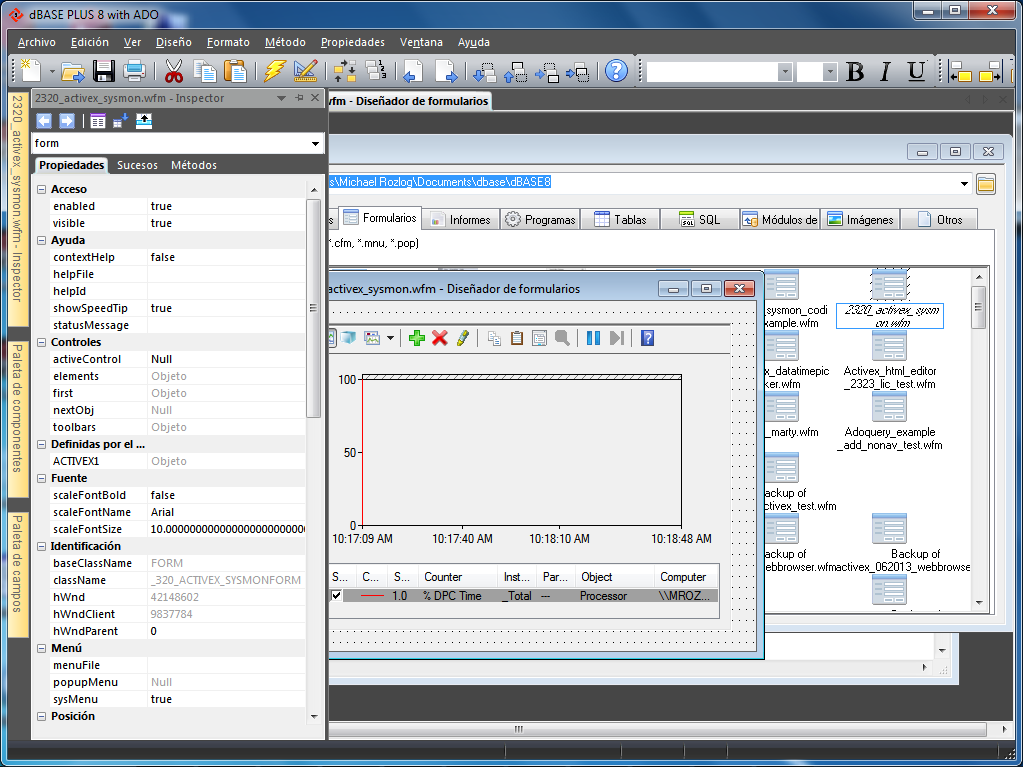This screenshot has height=767, width=1023.
Task: Click the New file icon in main toolbar
Action: (31, 70)
